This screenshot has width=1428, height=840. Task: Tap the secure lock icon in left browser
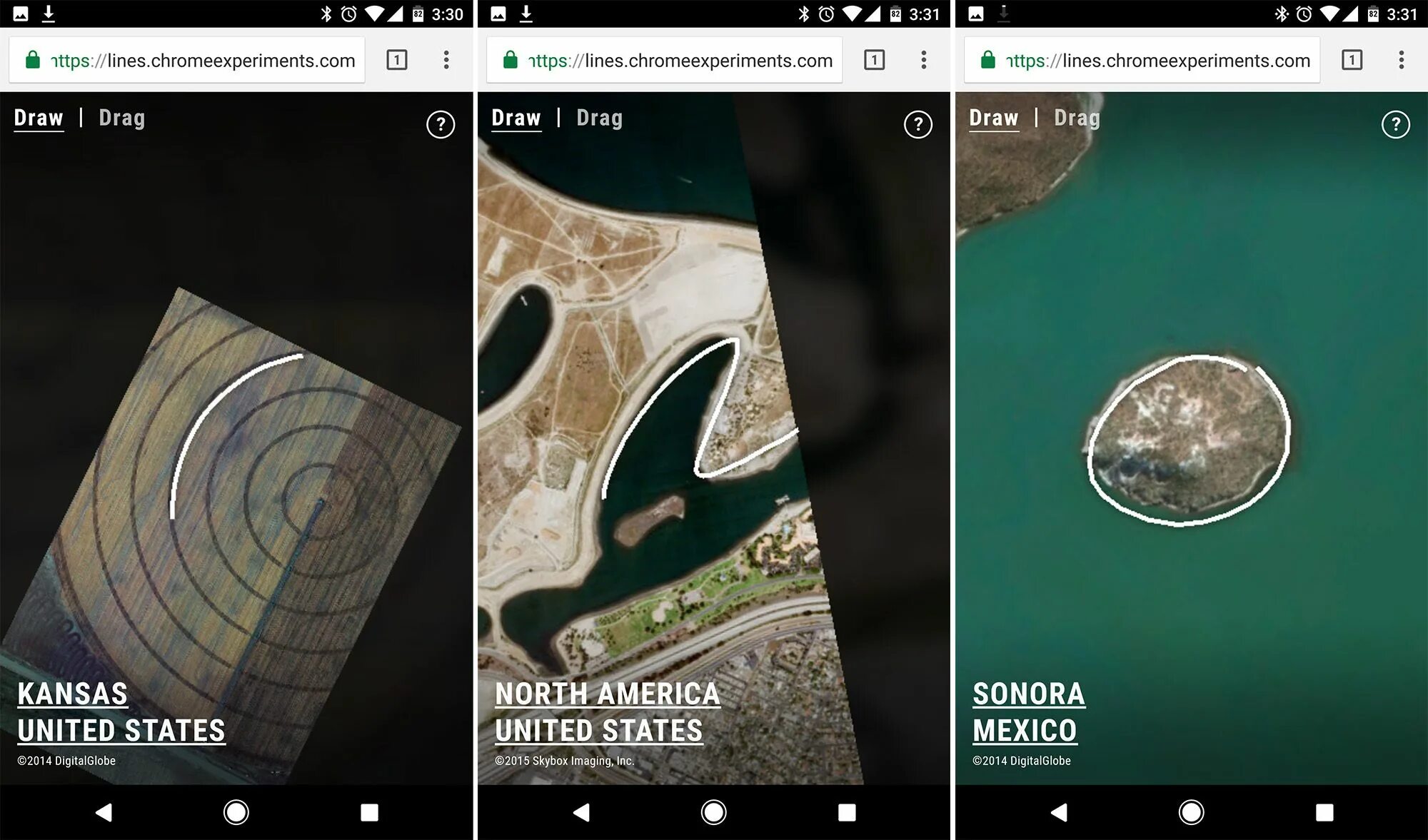click(x=33, y=60)
